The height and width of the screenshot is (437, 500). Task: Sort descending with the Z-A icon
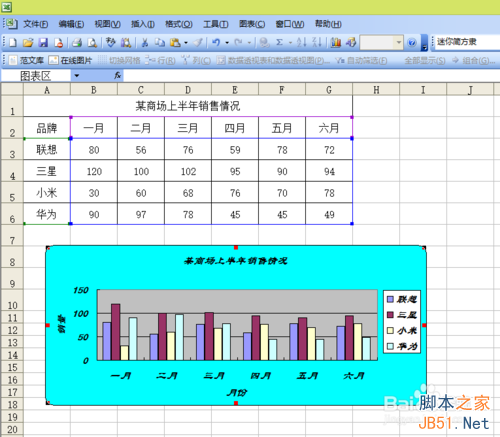click(317, 43)
